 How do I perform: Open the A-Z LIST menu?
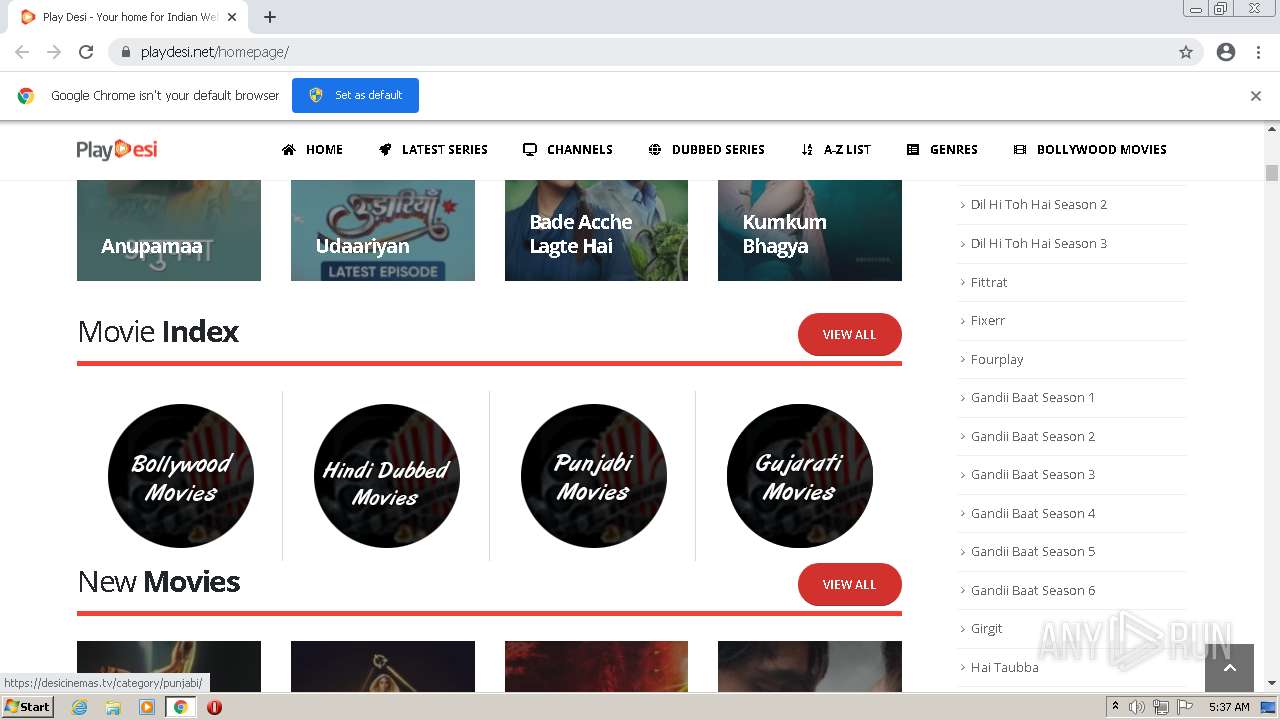pos(836,150)
